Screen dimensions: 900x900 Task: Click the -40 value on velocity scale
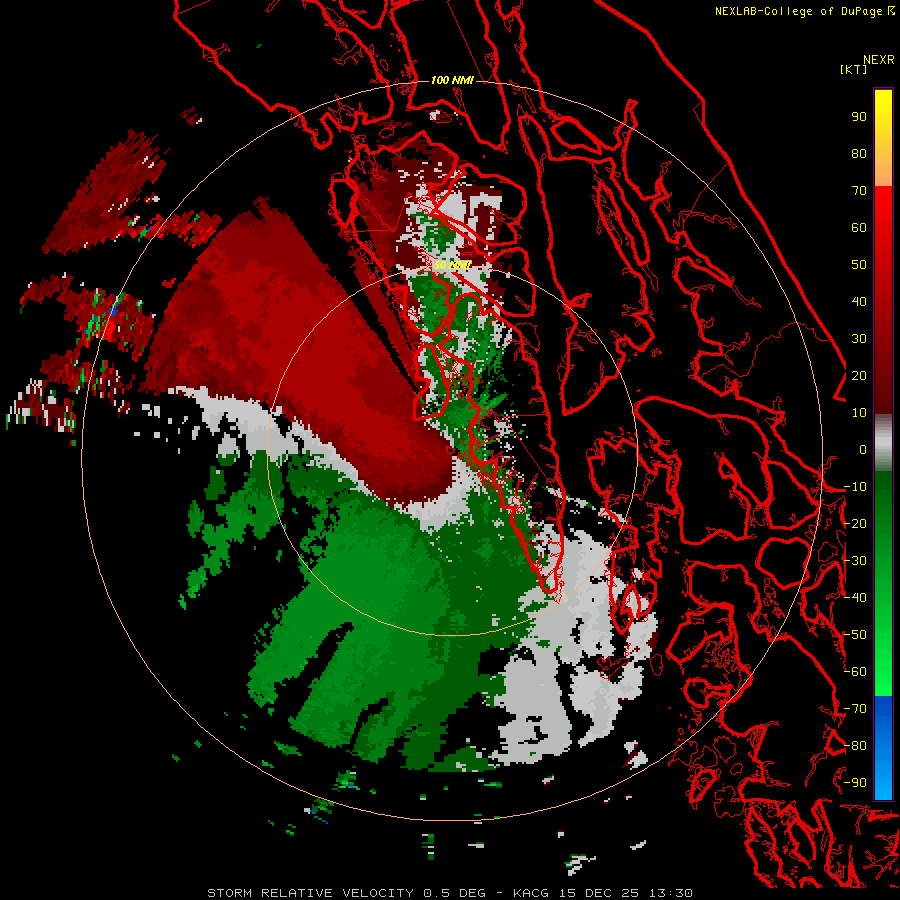click(855, 598)
